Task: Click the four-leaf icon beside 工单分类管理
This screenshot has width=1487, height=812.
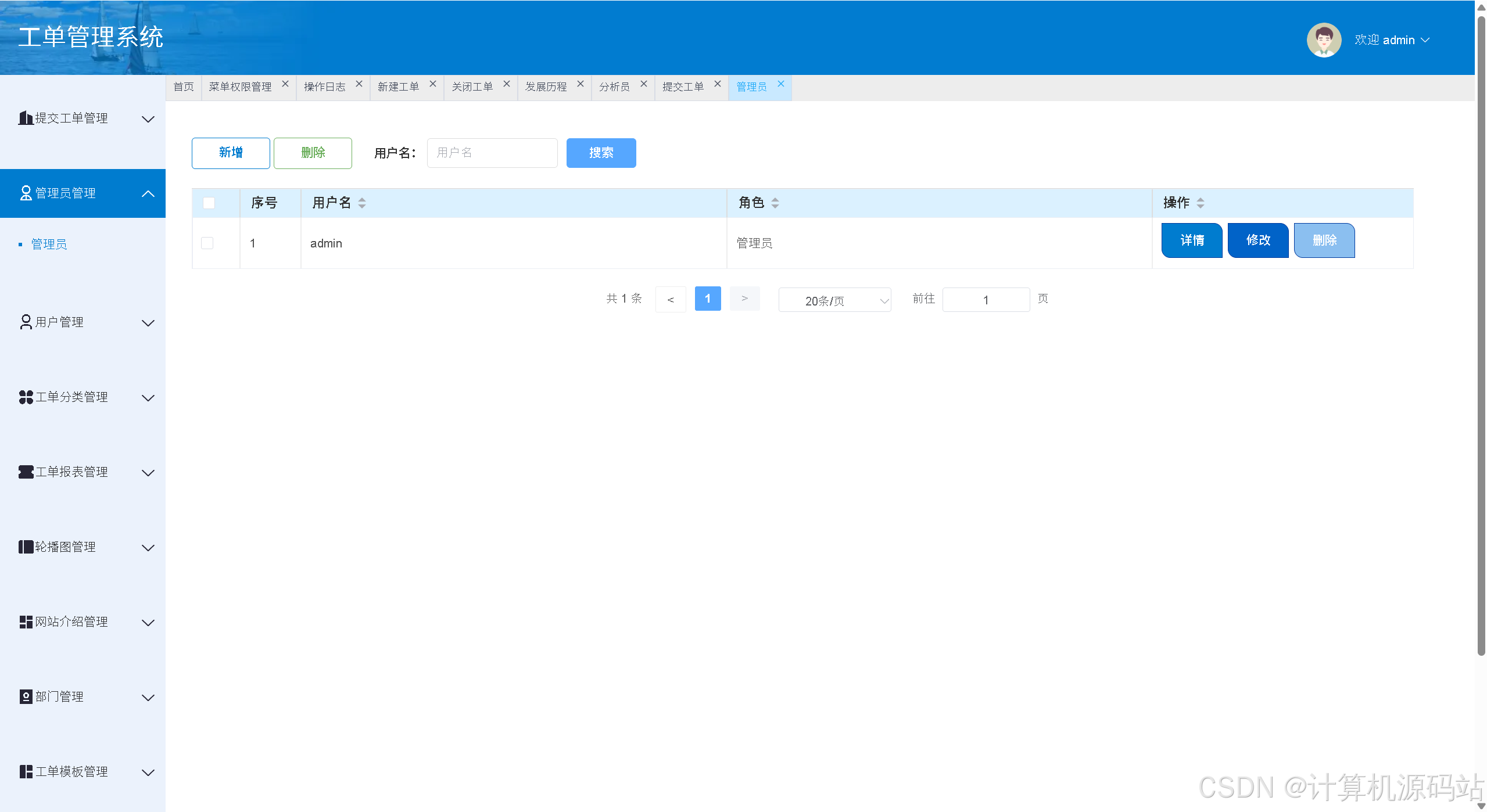Action: (26, 397)
